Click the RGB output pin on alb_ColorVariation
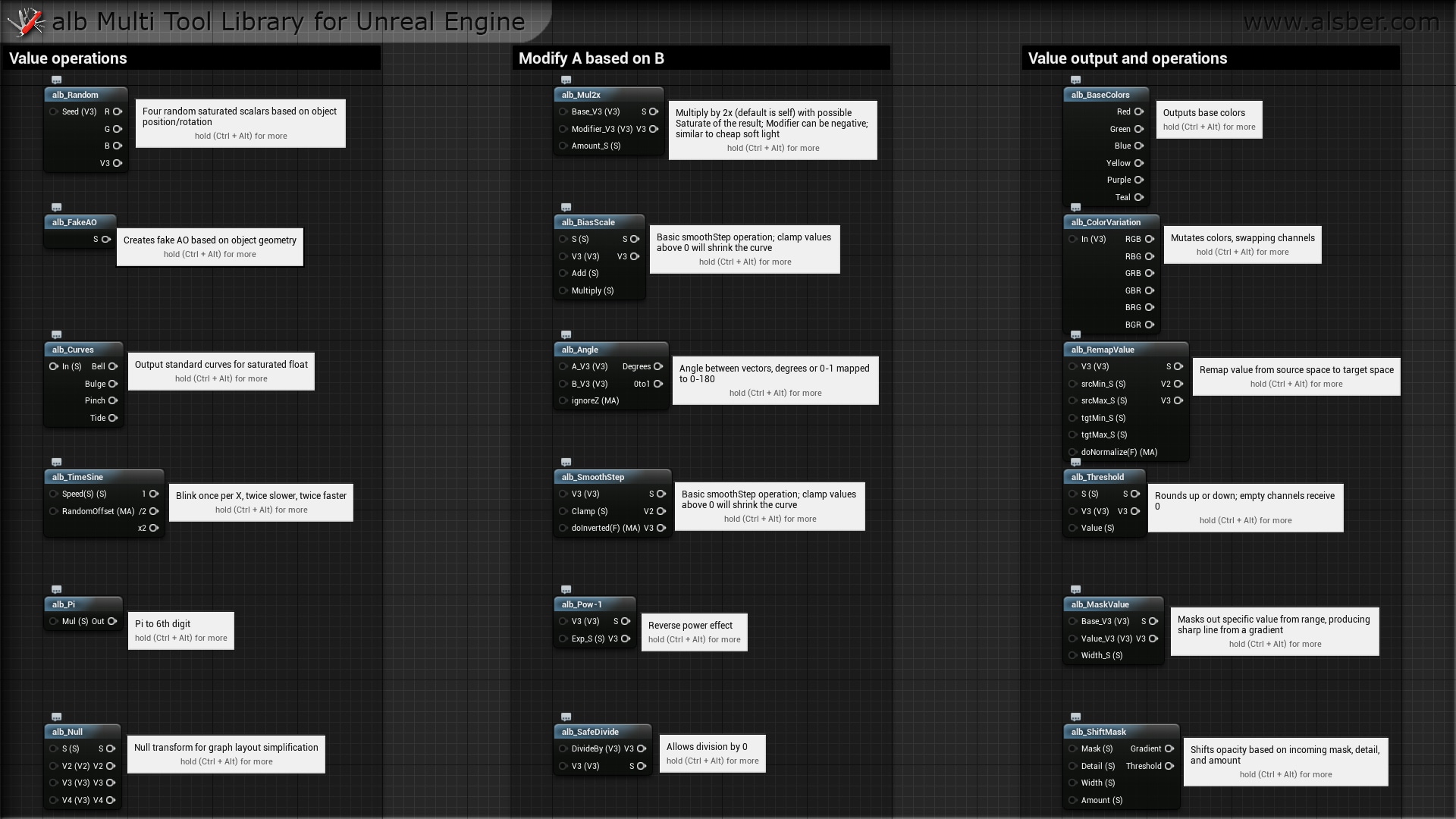The width and height of the screenshot is (1456, 819). coord(1149,239)
